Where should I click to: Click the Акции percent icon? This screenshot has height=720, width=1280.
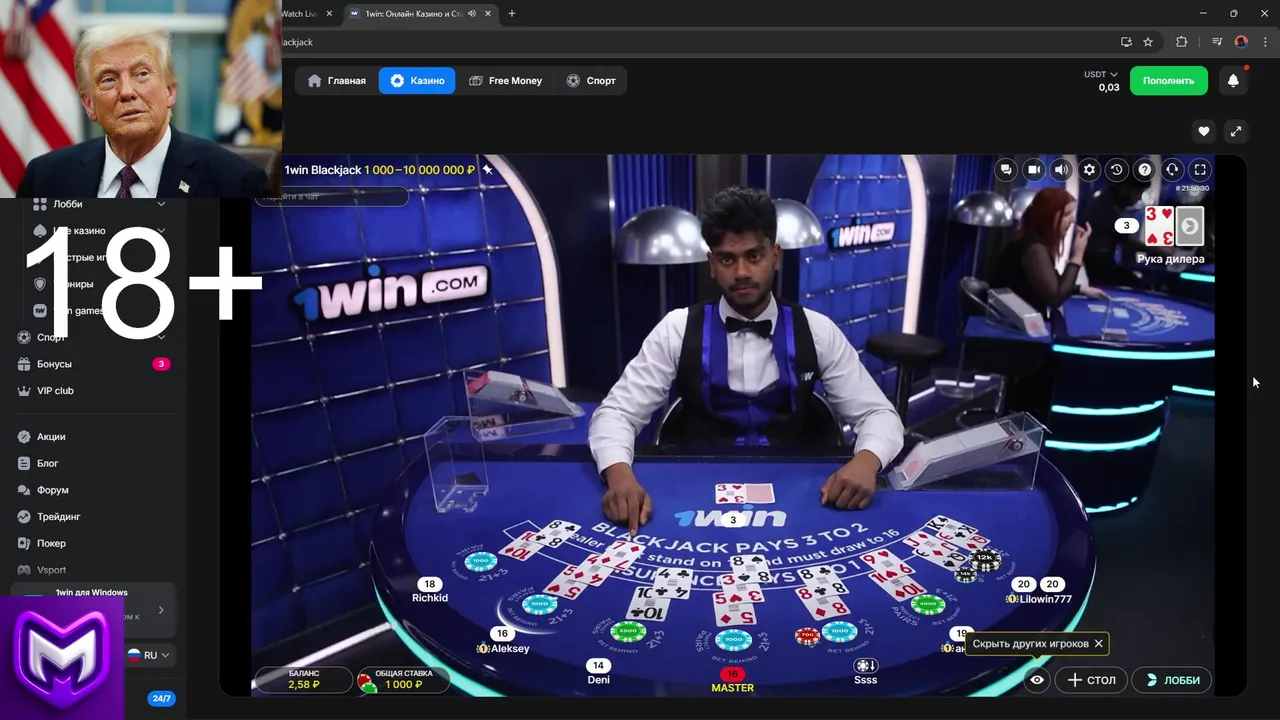(25, 437)
